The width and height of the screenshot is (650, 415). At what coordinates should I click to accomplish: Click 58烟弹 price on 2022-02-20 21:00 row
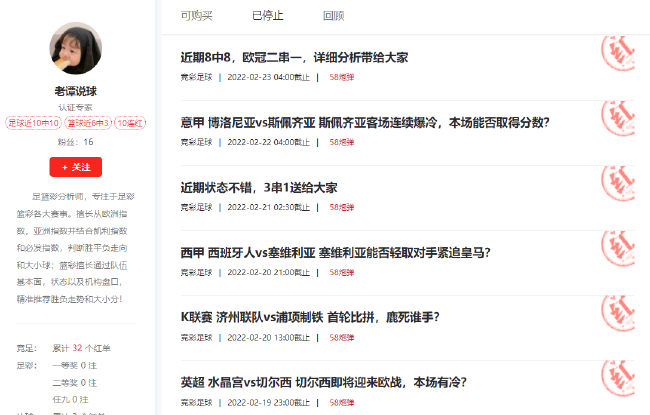pos(342,272)
